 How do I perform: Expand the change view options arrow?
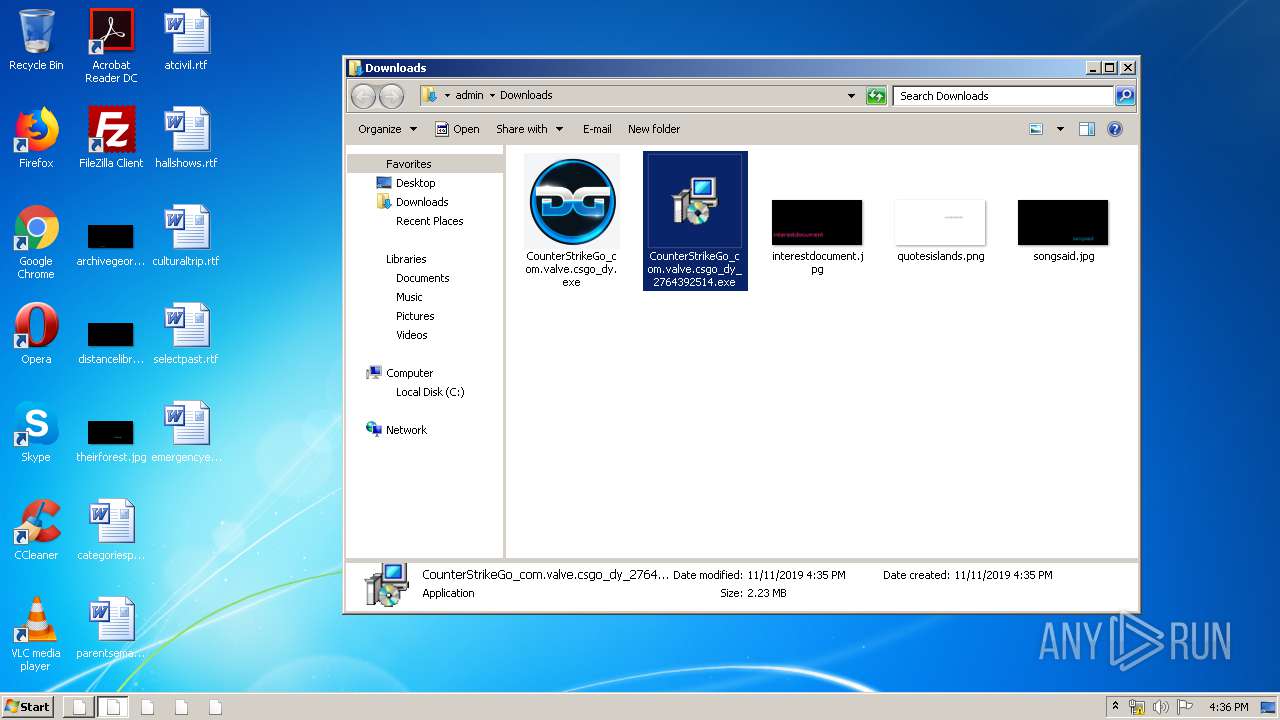pyautogui.click(x=1060, y=129)
